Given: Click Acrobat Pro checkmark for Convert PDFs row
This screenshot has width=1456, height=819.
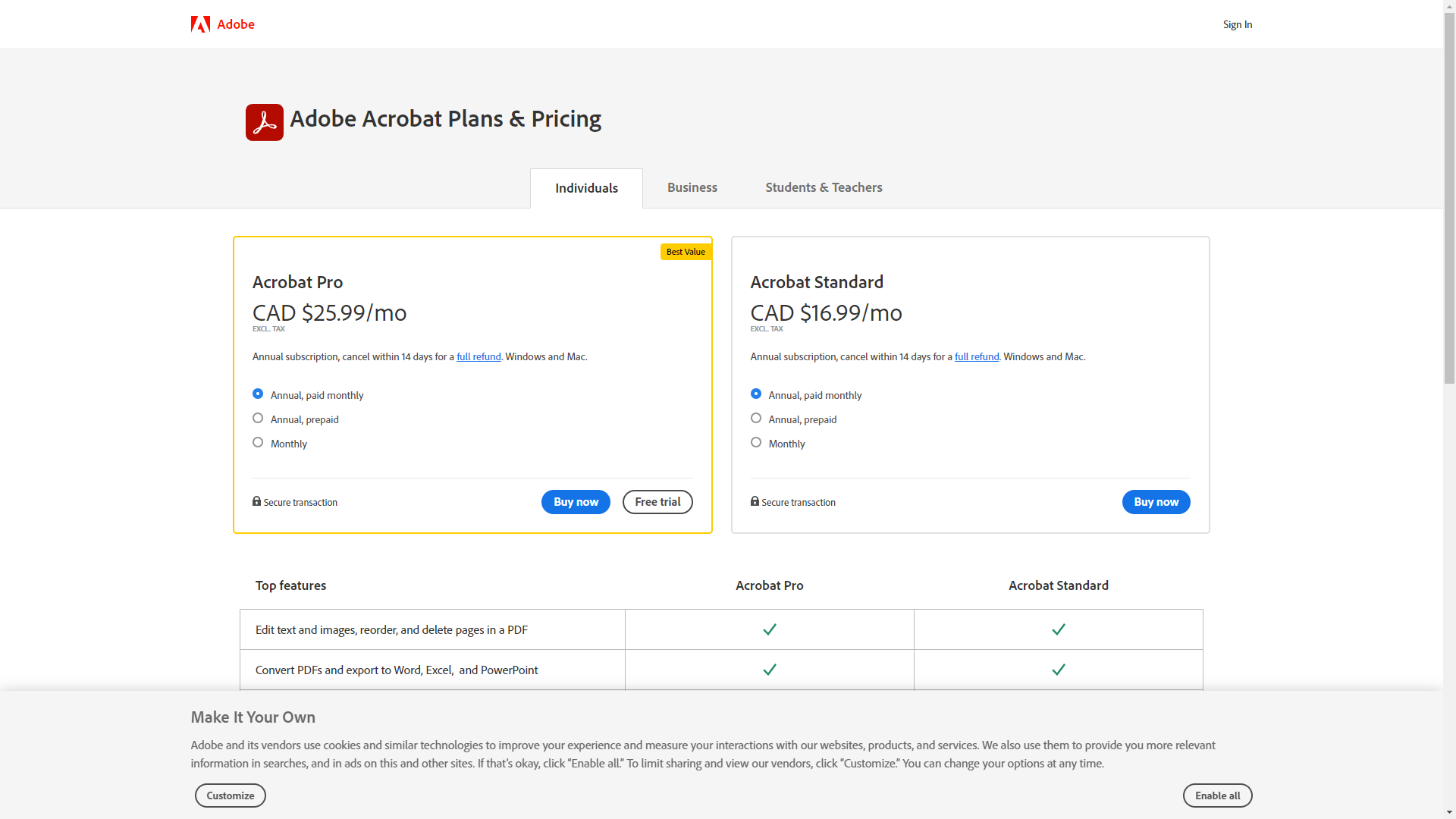Looking at the screenshot, I should coord(770,670).
